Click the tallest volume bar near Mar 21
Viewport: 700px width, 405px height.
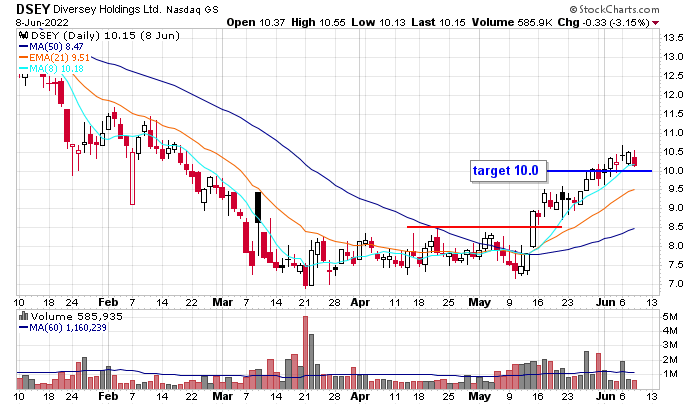click(305, 352)
